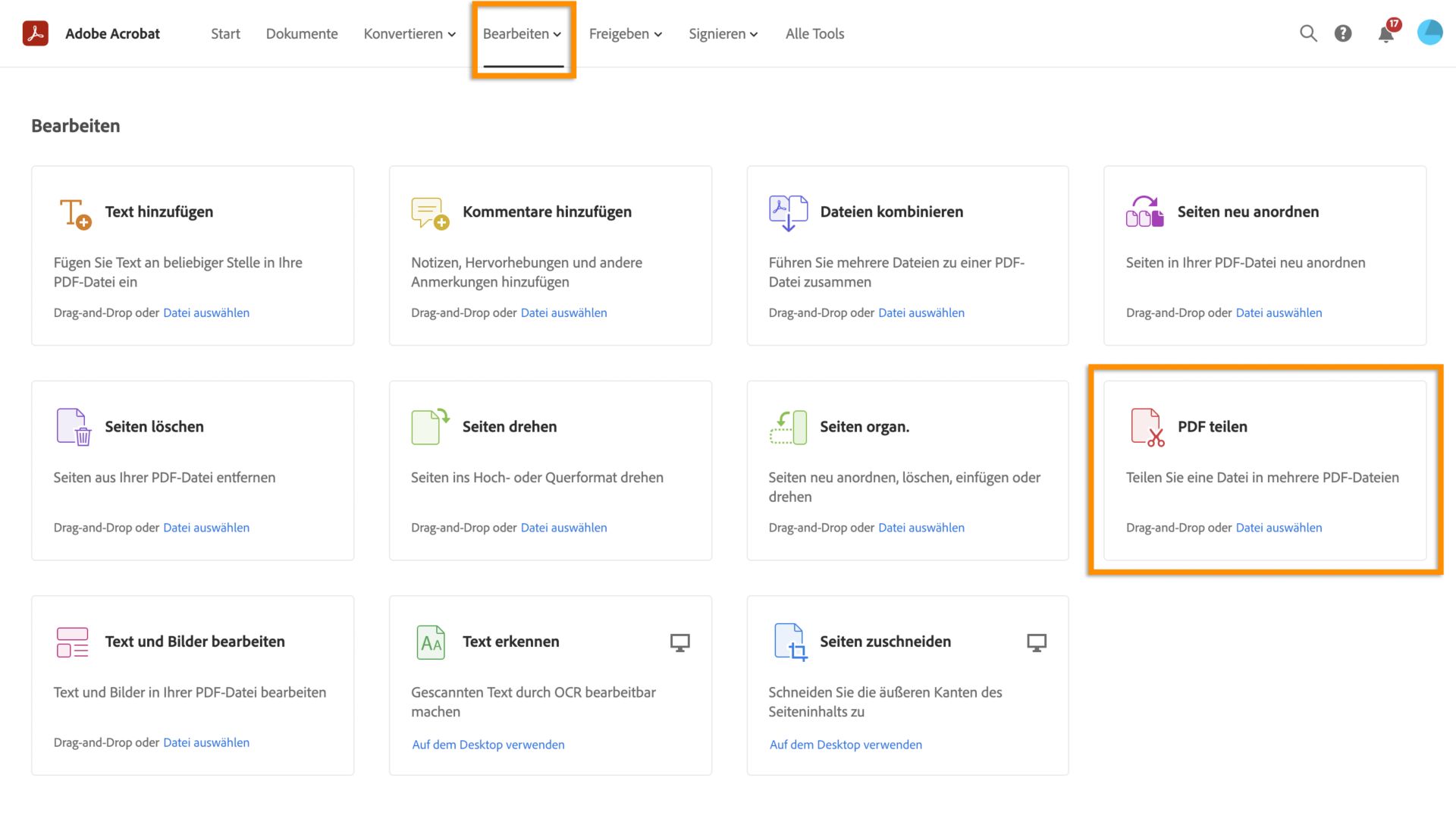
Task: Select the Seiten löschen card title
Action: [154, 427]
